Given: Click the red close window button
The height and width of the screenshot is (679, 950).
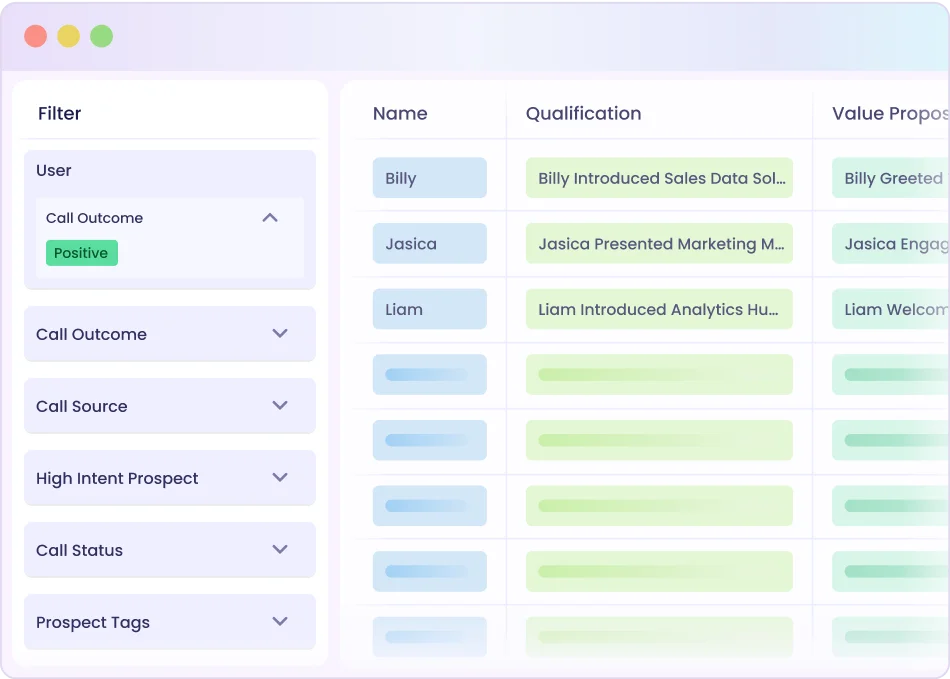Looking at the screenshot, I should click(36, 36).
